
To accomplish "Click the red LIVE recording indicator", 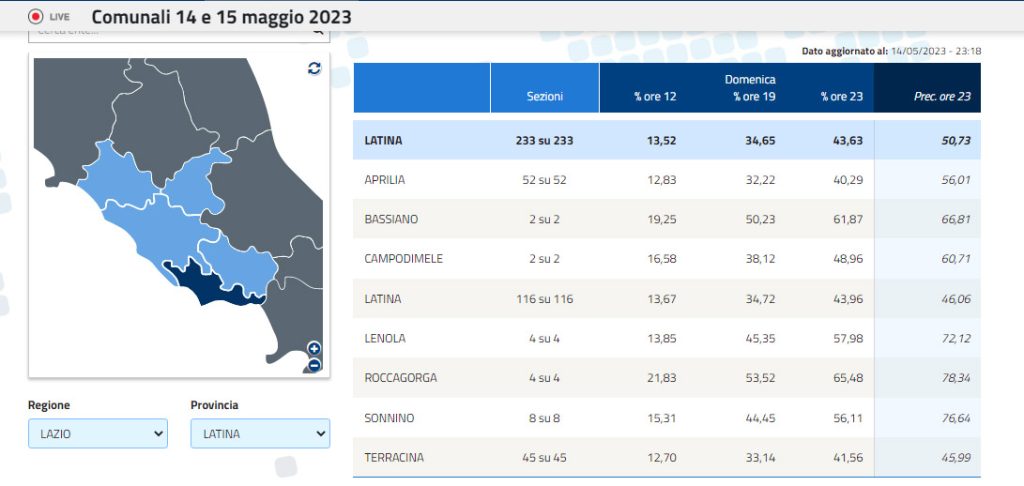I will pyautogui.click(x=37, y=17).
